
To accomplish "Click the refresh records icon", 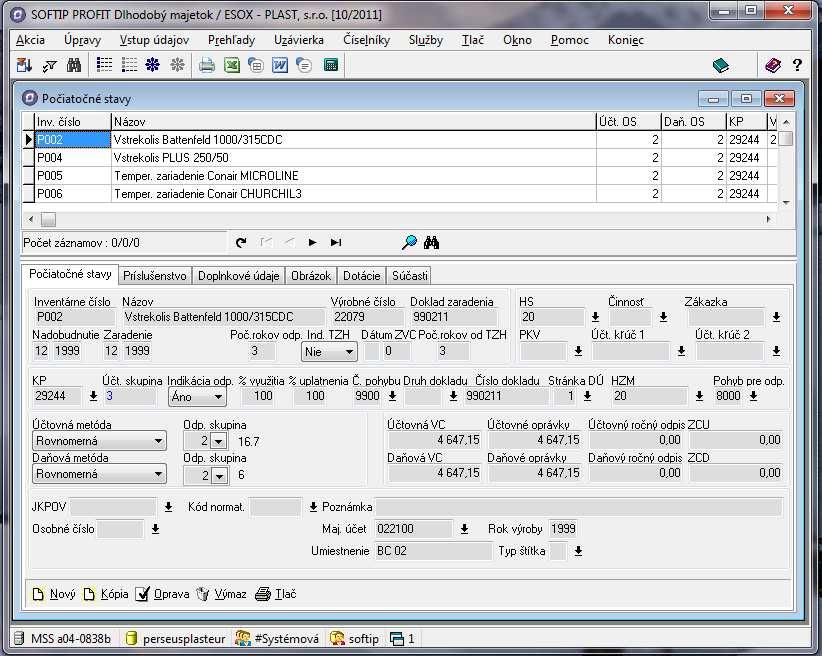I will click(241, 242).
